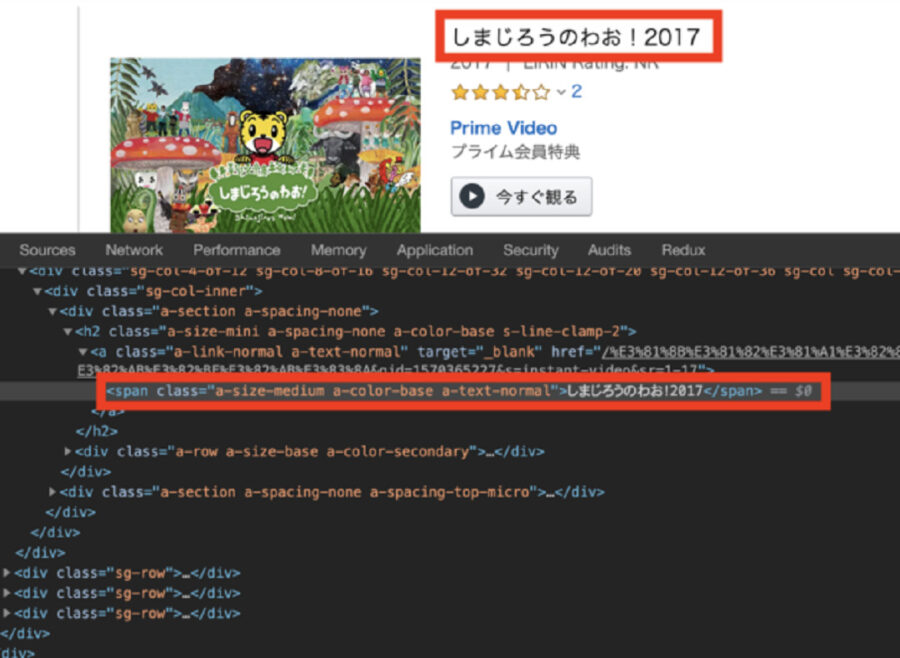Open the Network tab
This screenshot has width=900, height=658.
tap(134, 250)
